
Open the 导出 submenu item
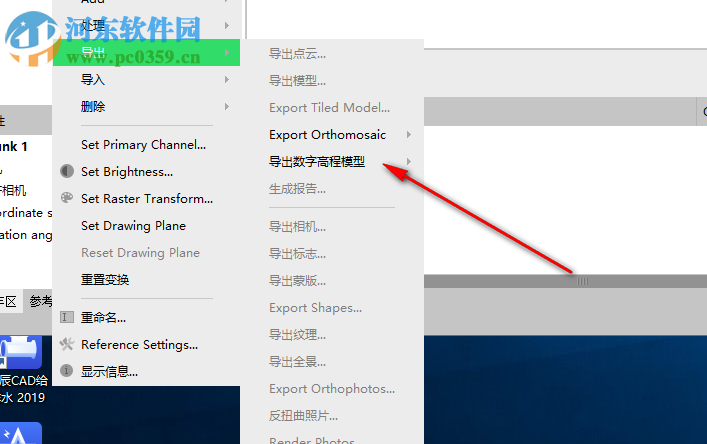[x=146, y=52]
